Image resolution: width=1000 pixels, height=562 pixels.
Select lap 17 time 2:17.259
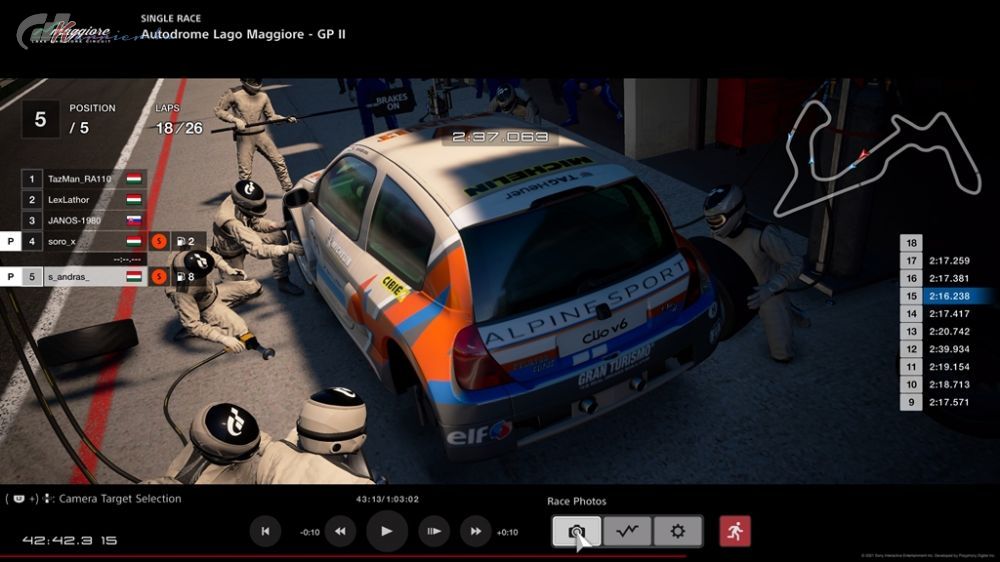[937, 260]
